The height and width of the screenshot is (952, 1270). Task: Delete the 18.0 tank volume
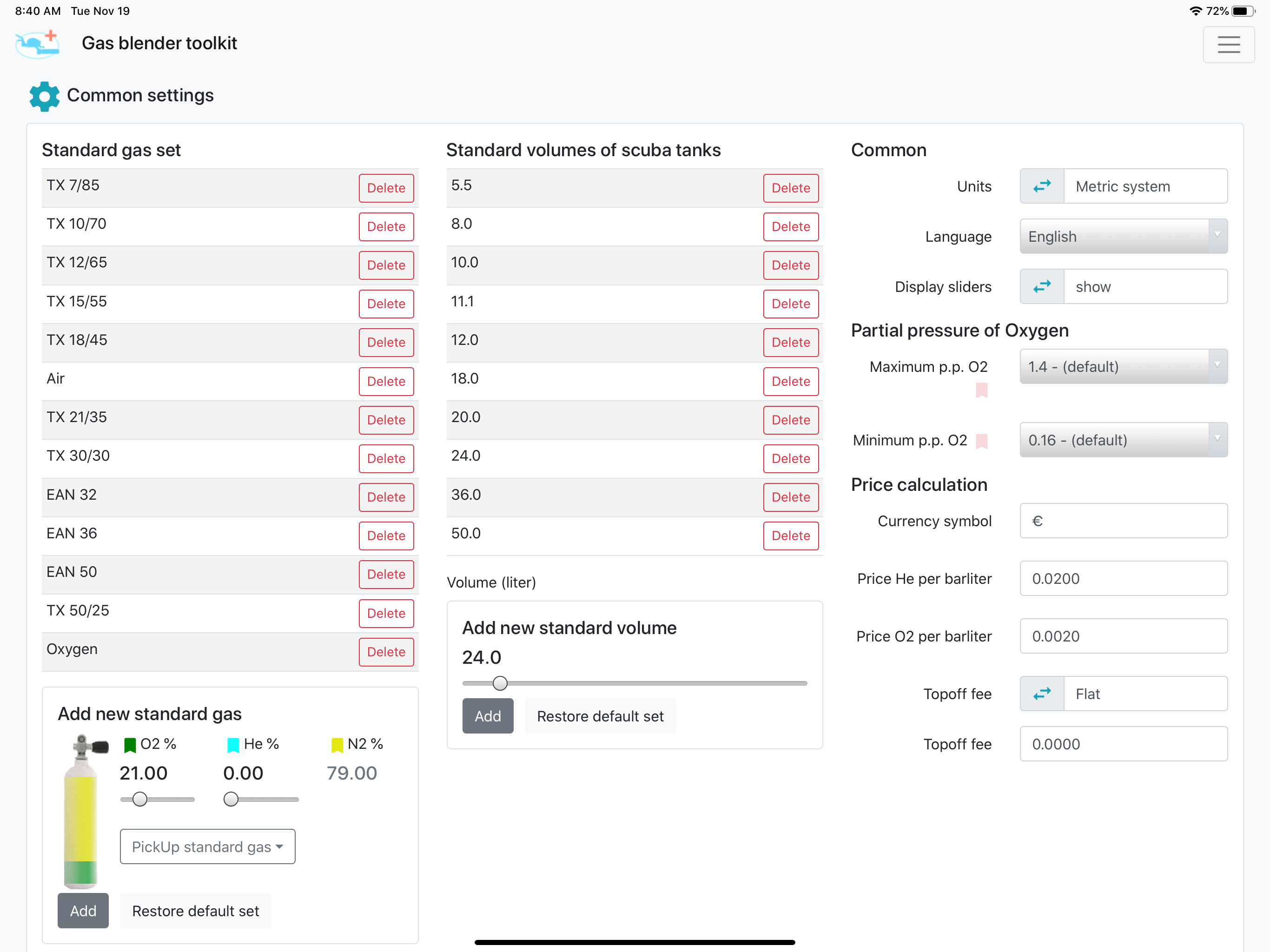tap(791, 381)
